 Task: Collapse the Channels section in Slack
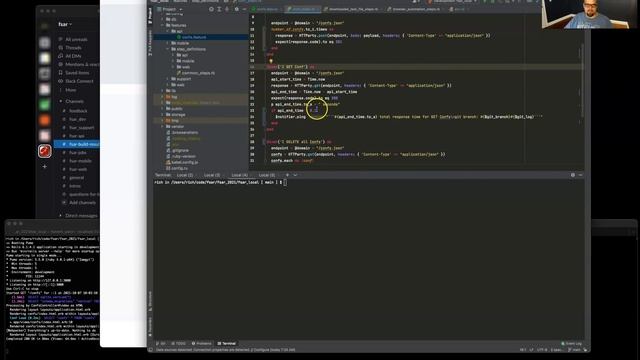tap(61, 101)
